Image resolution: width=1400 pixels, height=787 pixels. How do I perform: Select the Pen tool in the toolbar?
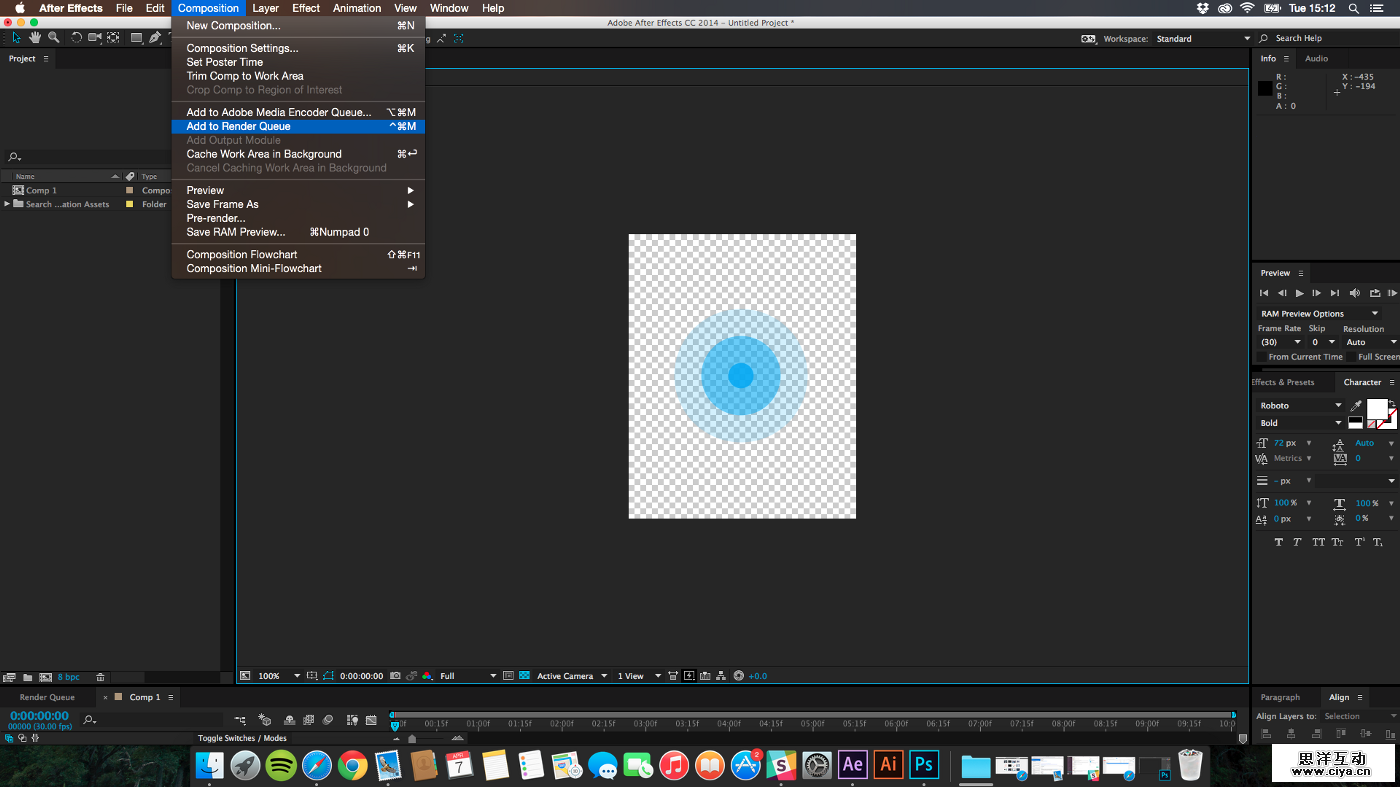(x=156, y=38)
